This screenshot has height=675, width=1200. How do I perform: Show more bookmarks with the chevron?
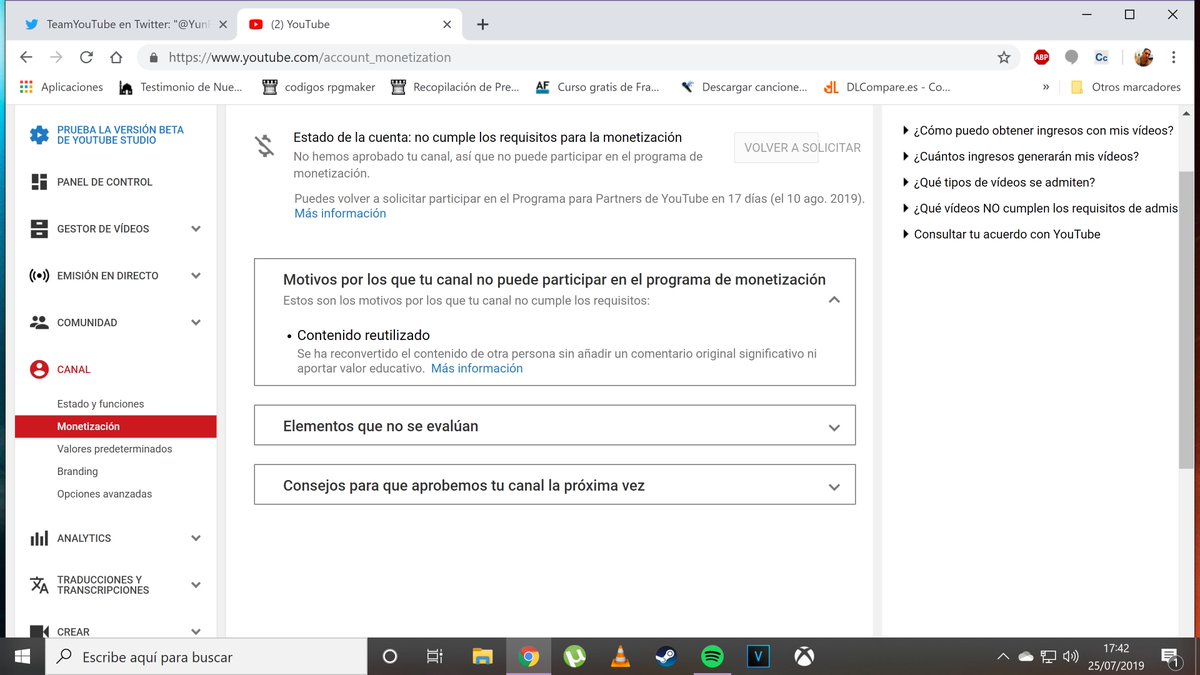point(1046,87)
